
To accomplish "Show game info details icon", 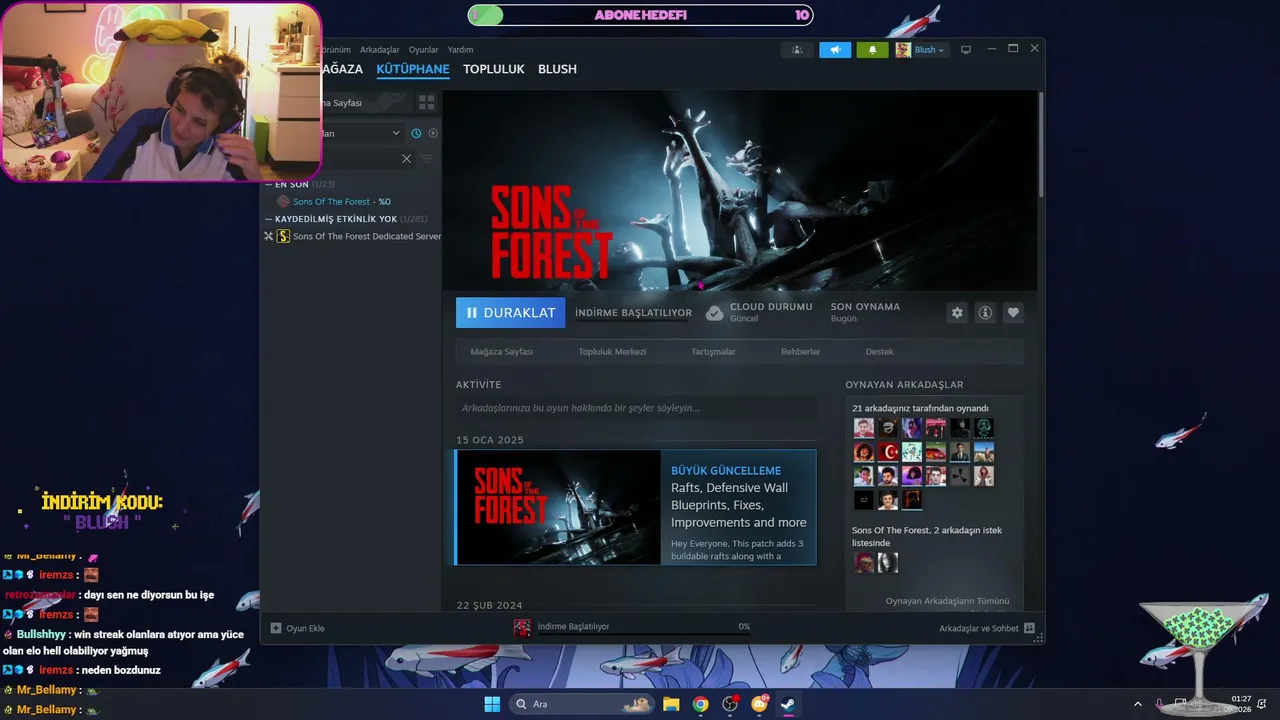I will 985,313.
